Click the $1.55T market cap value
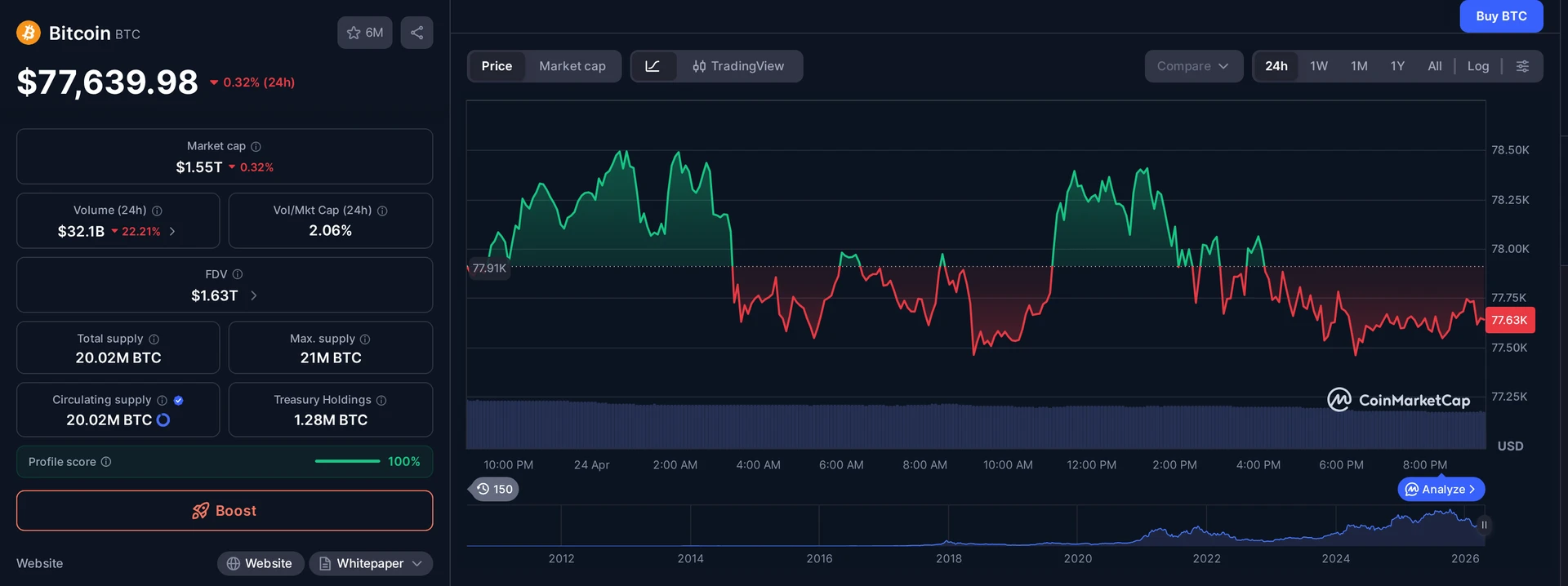Viewport: 1568px width, 586px height. click(x=199, y=167)
